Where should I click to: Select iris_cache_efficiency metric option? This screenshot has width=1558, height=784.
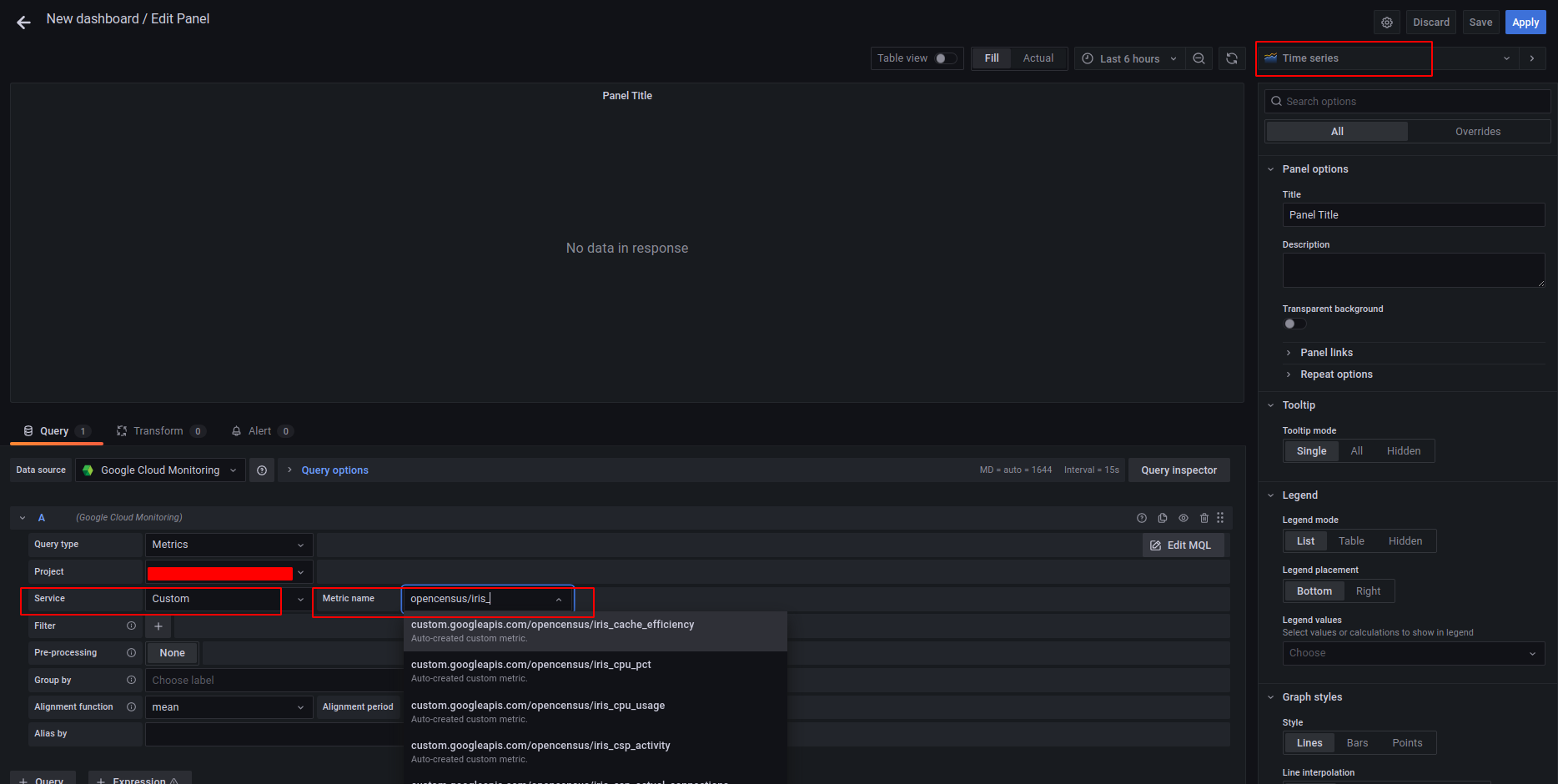[596, 631]
